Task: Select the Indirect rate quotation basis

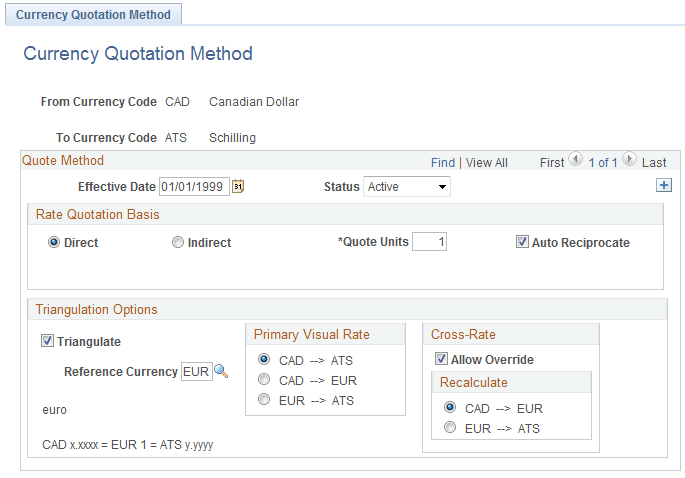Action: pos(178,242)
